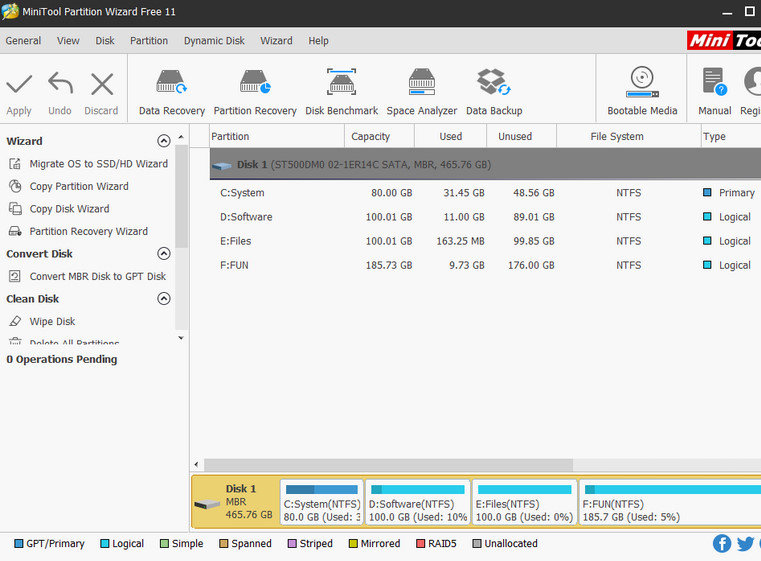This screenshot has height=561, width=761.
Task: Click the Unallocated legend swatch
Action: (477, 544)
